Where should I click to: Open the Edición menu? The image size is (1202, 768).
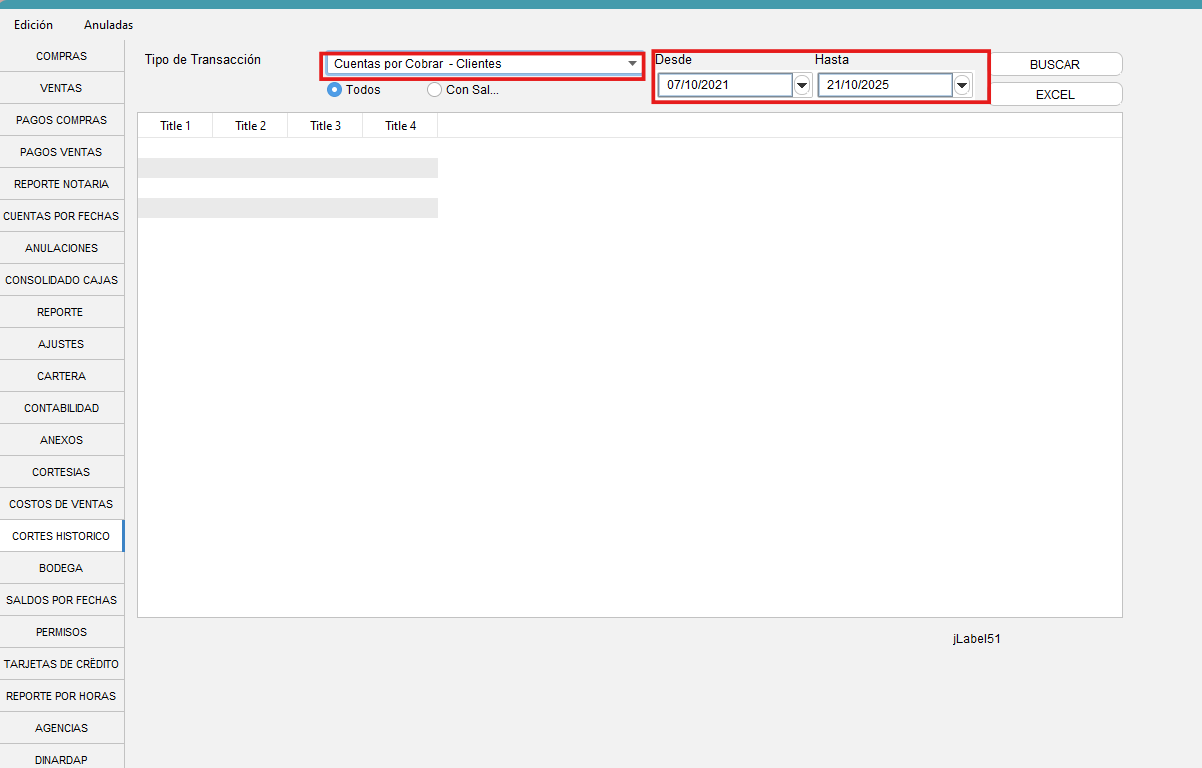[33, 25]
